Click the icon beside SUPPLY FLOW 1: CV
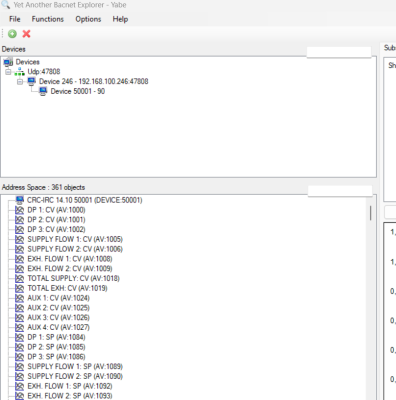 [20, 239]
